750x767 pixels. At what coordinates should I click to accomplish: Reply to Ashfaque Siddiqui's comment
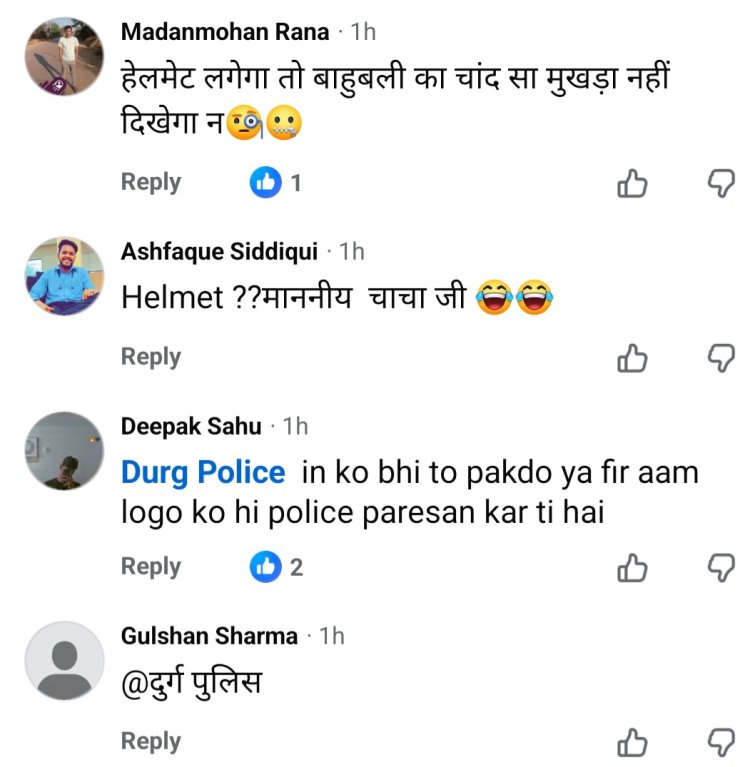tap(151, 357)
